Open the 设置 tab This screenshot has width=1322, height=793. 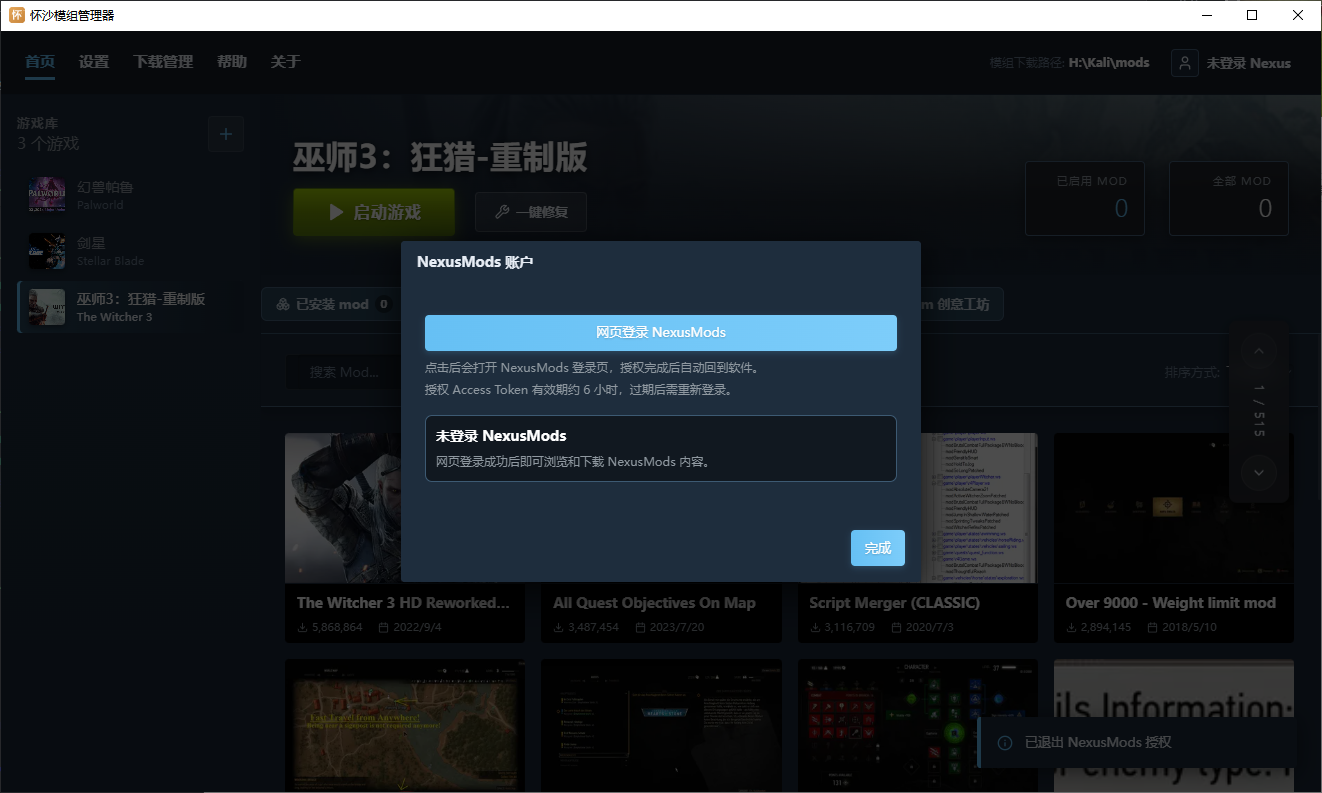point(94,62)
